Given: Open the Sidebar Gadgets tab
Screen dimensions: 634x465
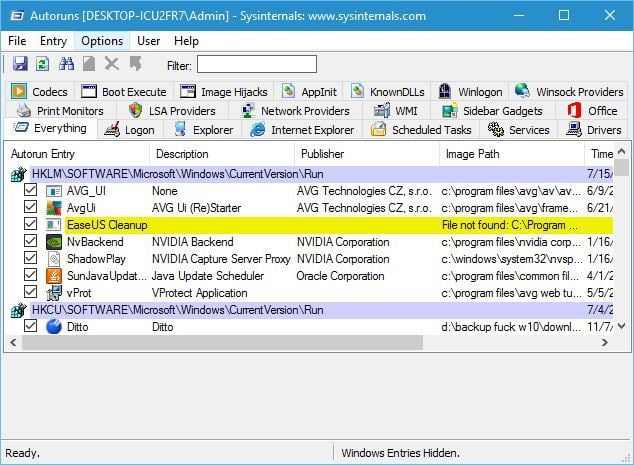Looking at the screenshot, I should (492, 111).
